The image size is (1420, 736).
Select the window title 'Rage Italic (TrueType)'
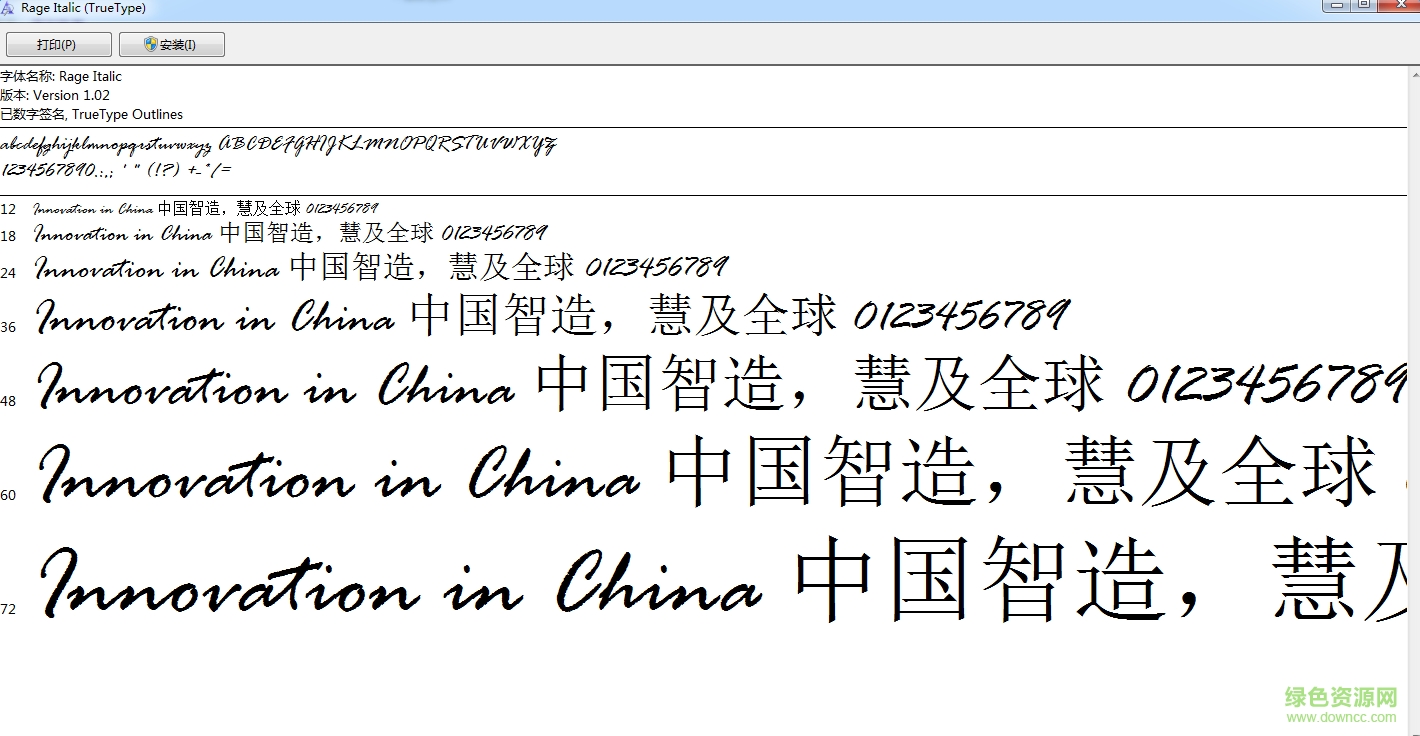83,8
